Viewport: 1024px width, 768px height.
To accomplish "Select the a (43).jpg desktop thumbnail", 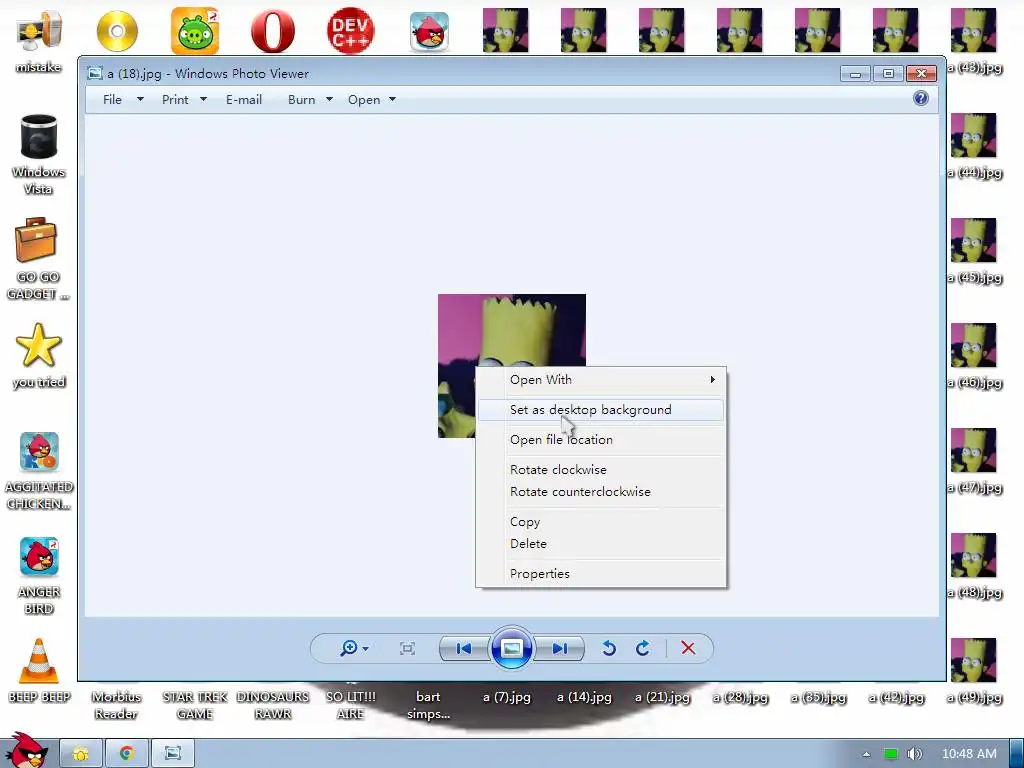I will click(x=974, y=30).
